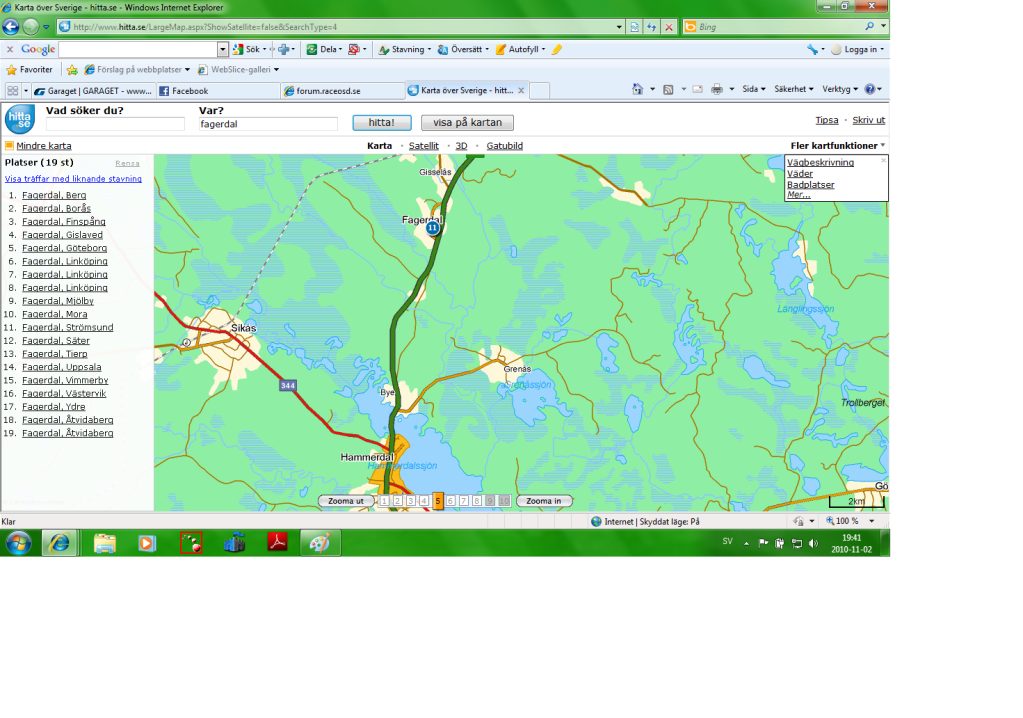Switch map view to Satellit
The width and height of the screenshot is (1023, 718).
pyautogui.click(x=423, y=146)
